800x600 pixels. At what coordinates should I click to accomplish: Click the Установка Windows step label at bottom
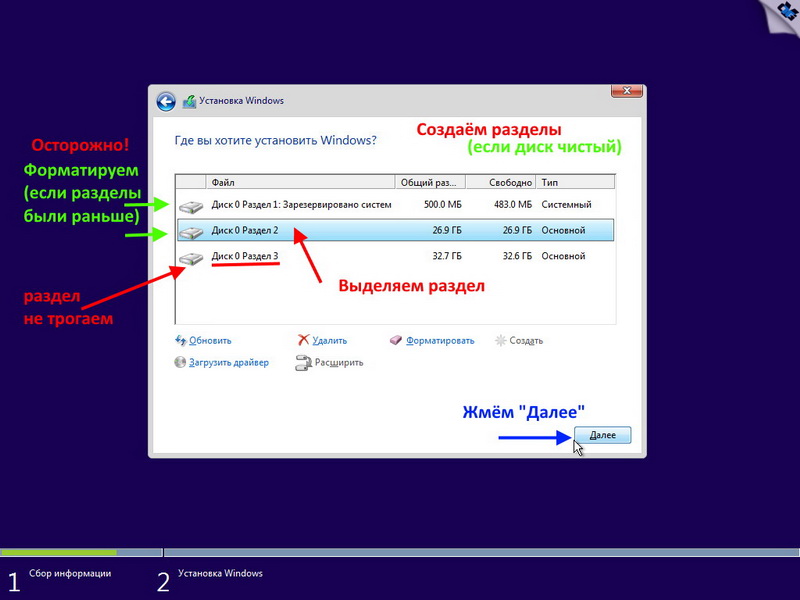pyautogui.click(x=220, y=573)
